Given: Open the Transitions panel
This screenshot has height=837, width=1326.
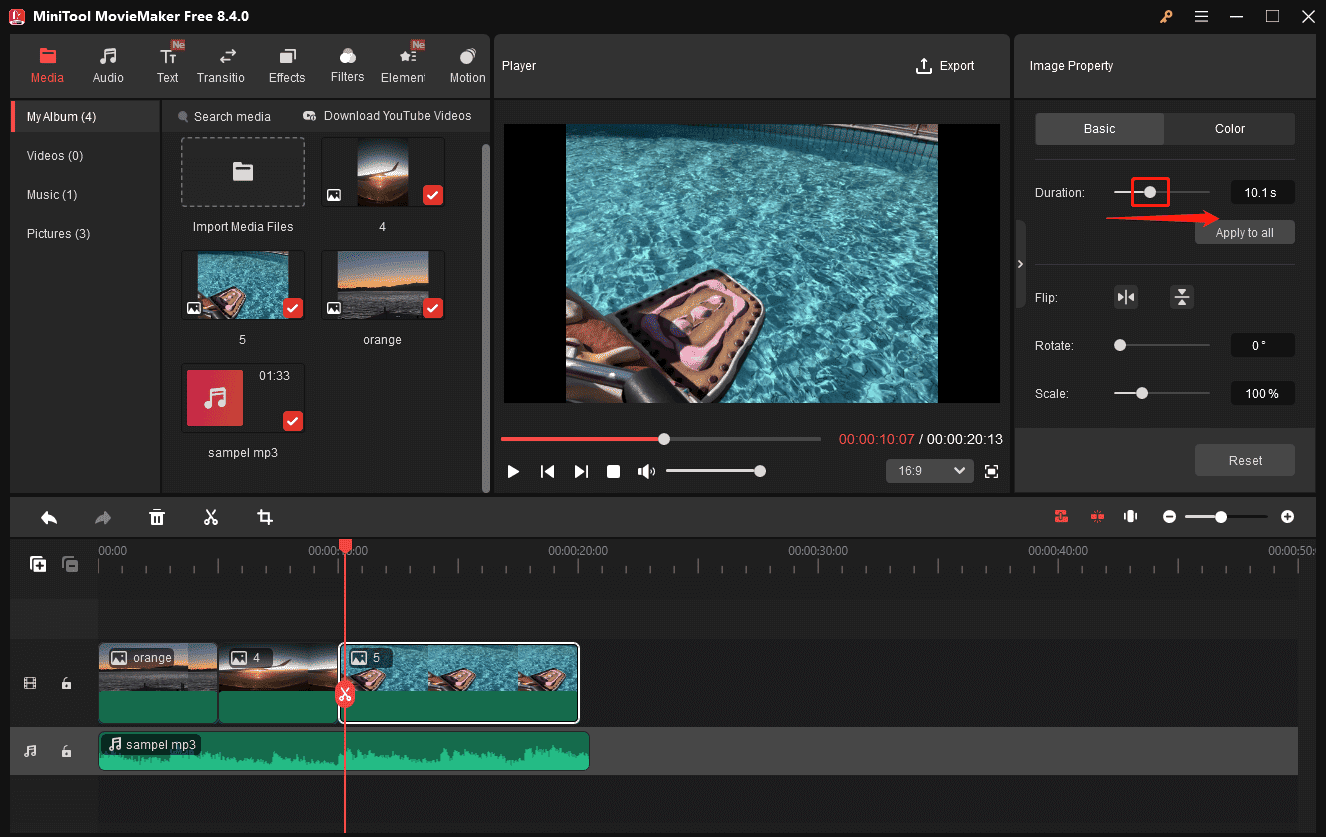Looking at the screenshot, I should click(x=221, y=64).
